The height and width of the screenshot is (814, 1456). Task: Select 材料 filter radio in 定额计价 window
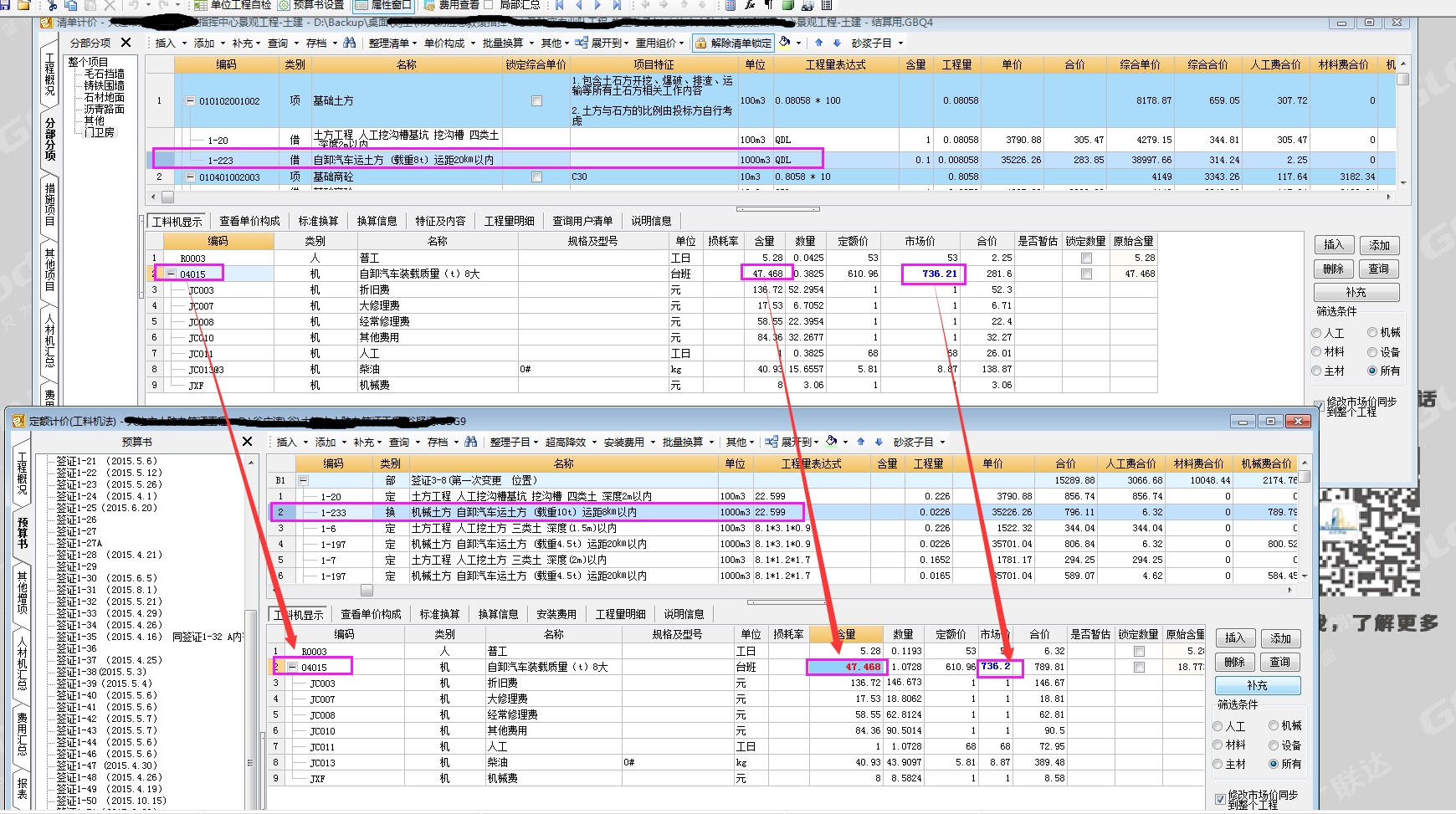click(x=1218, y=745)
